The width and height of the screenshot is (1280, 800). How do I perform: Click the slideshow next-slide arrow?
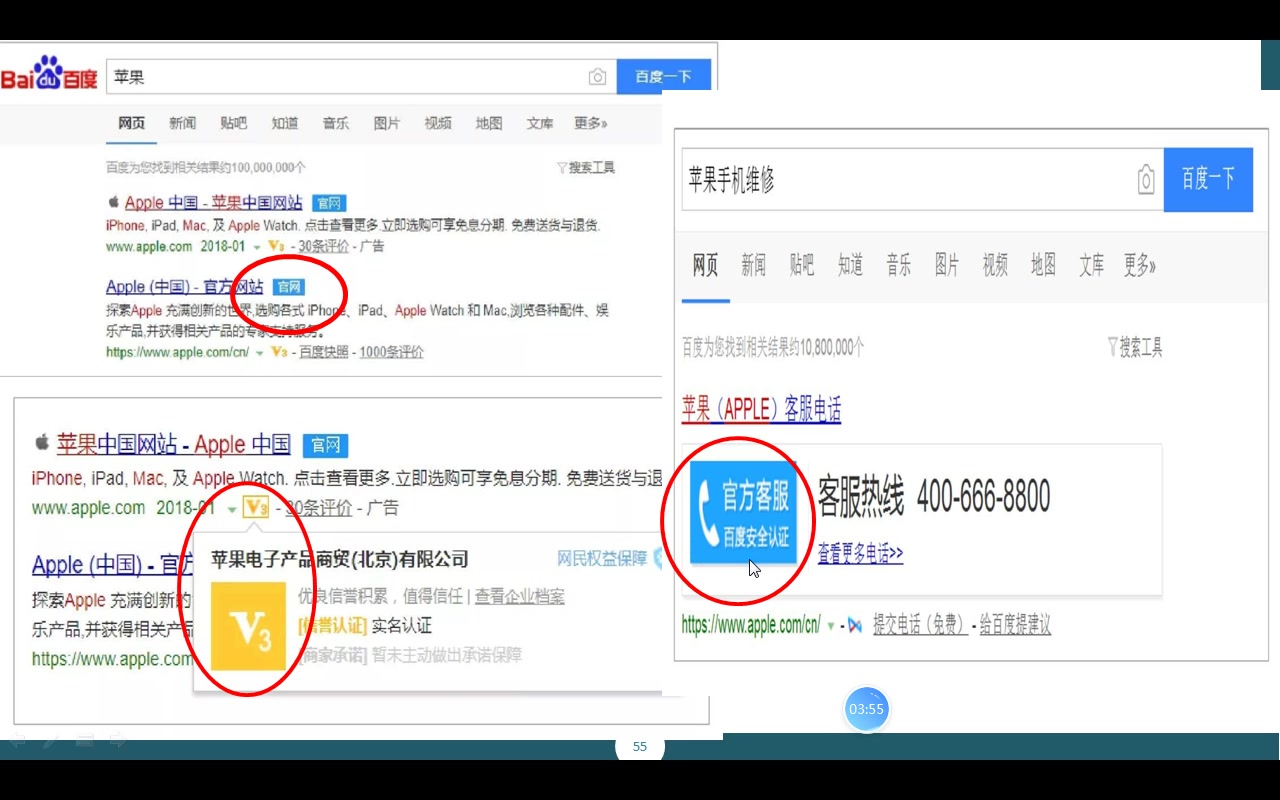point(118,741)
